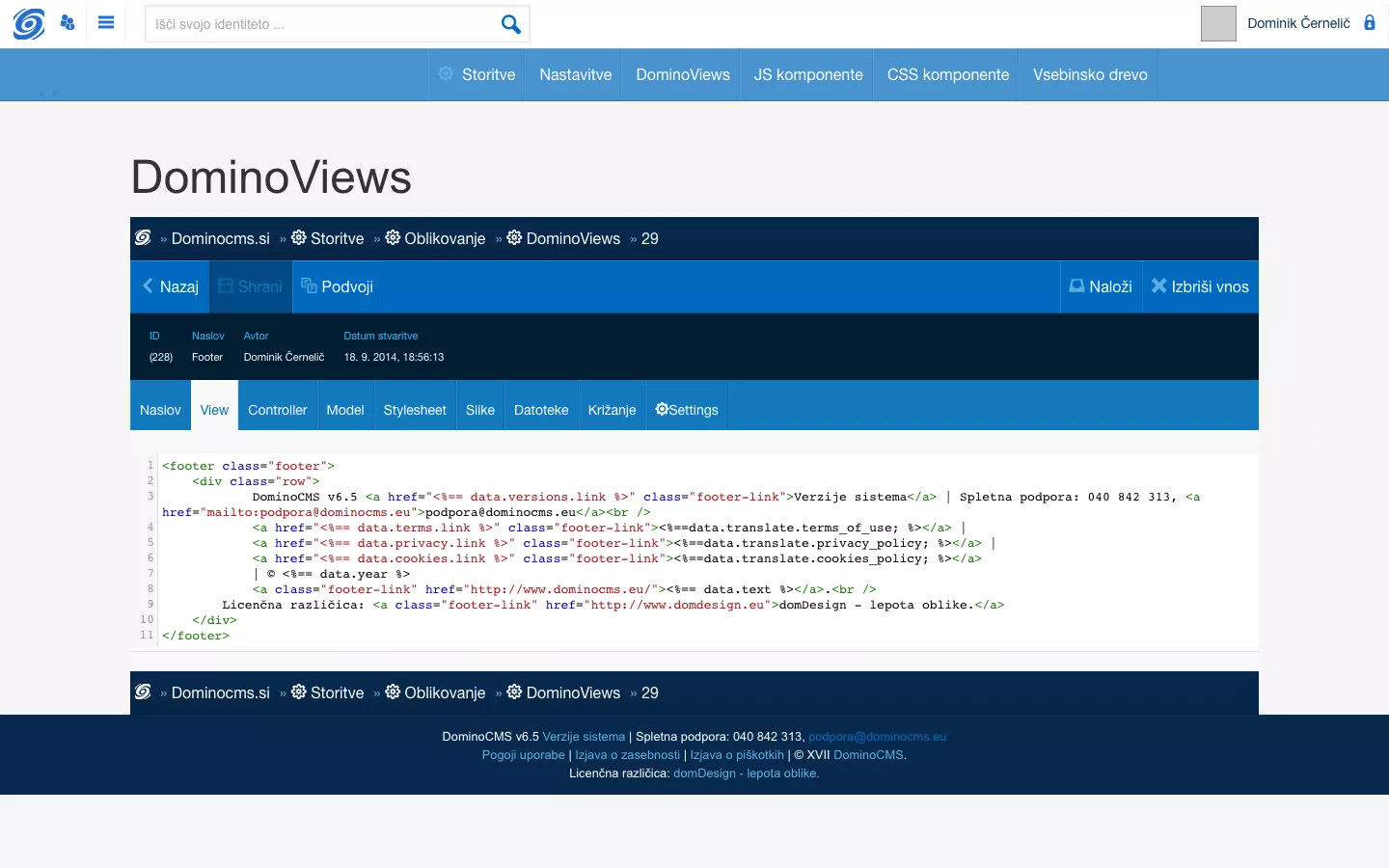
Task: Open Vsebinsko drevo menu item
Action: pos(1090,74)
